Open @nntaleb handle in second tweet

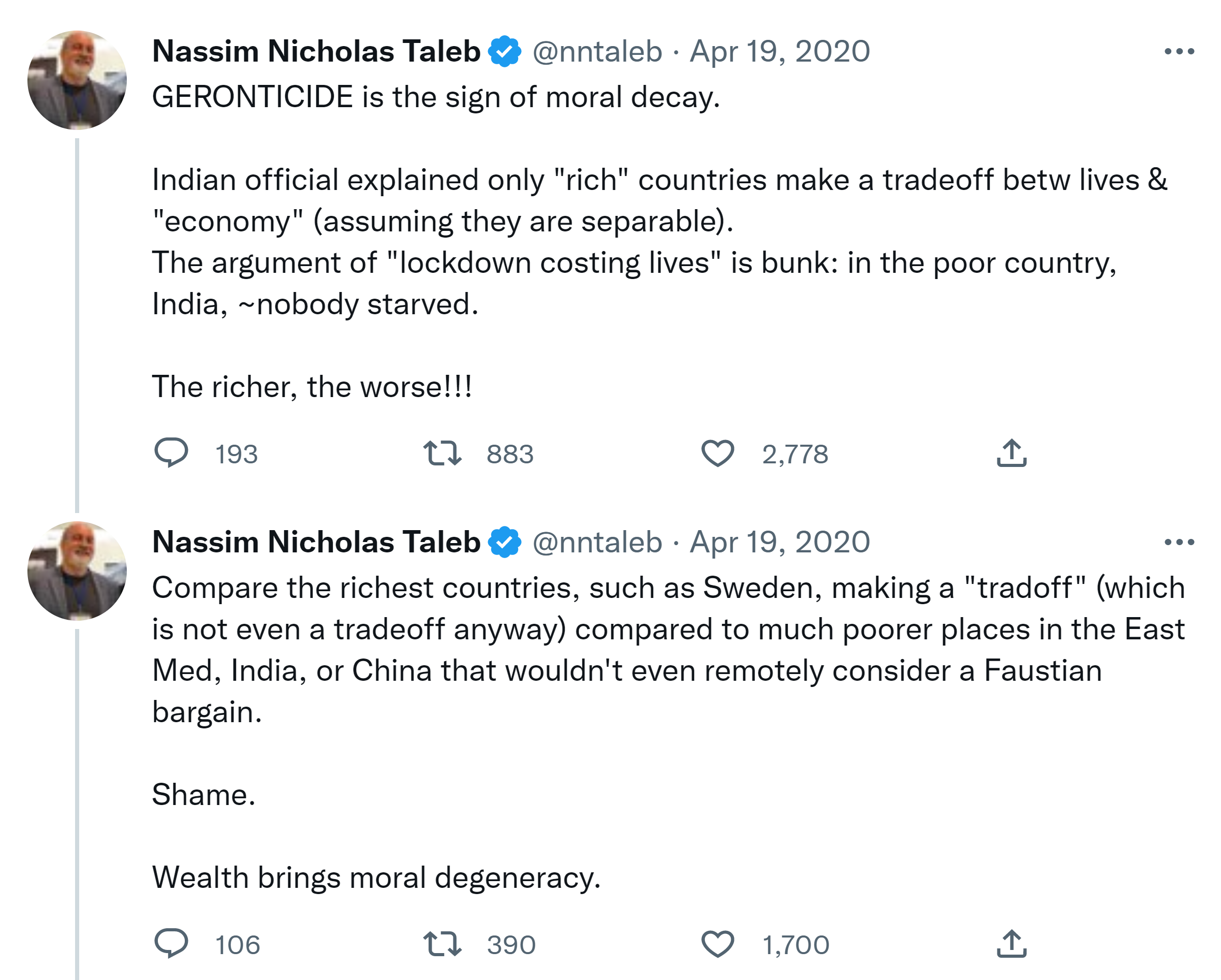tap(597, 542)
